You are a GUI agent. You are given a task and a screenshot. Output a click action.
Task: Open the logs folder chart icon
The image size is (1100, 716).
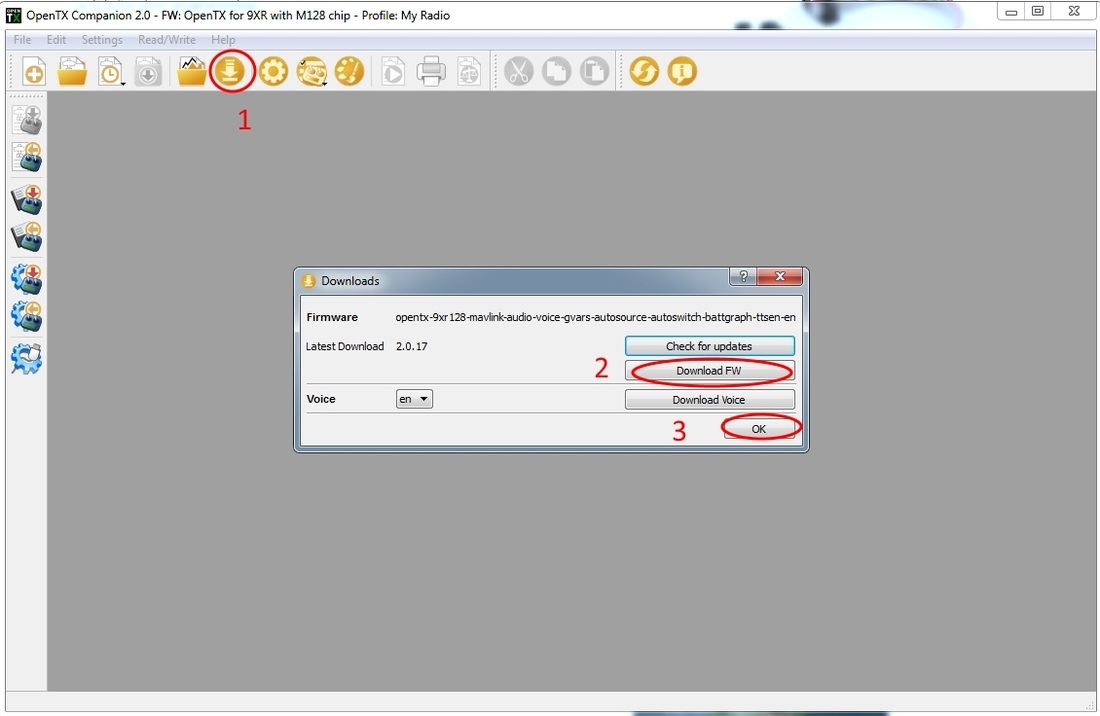pyautogui.click(x=192, y=72)
